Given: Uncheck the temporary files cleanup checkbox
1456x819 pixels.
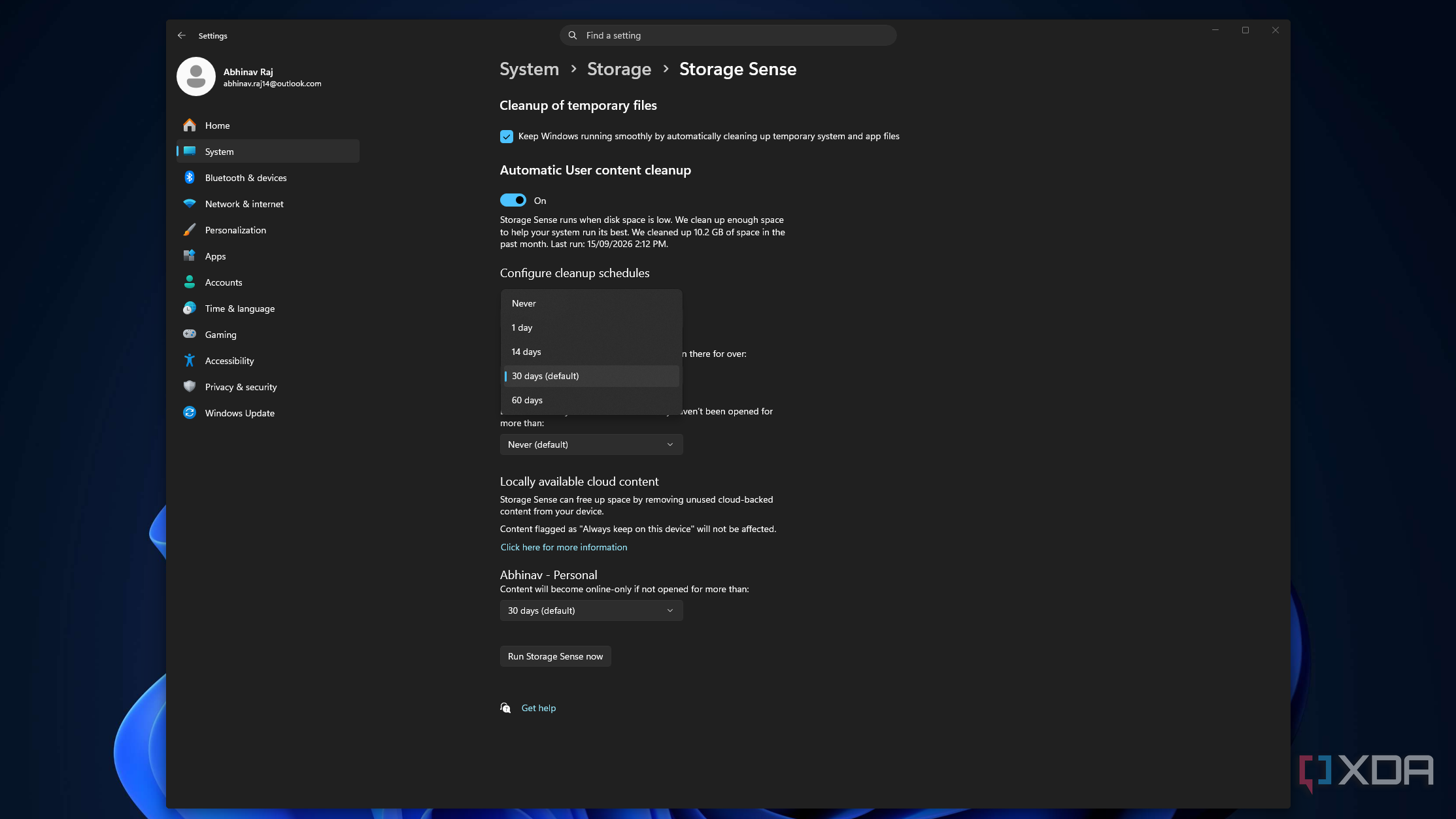Looking at the screenshot, I should (x=507, y=136).
